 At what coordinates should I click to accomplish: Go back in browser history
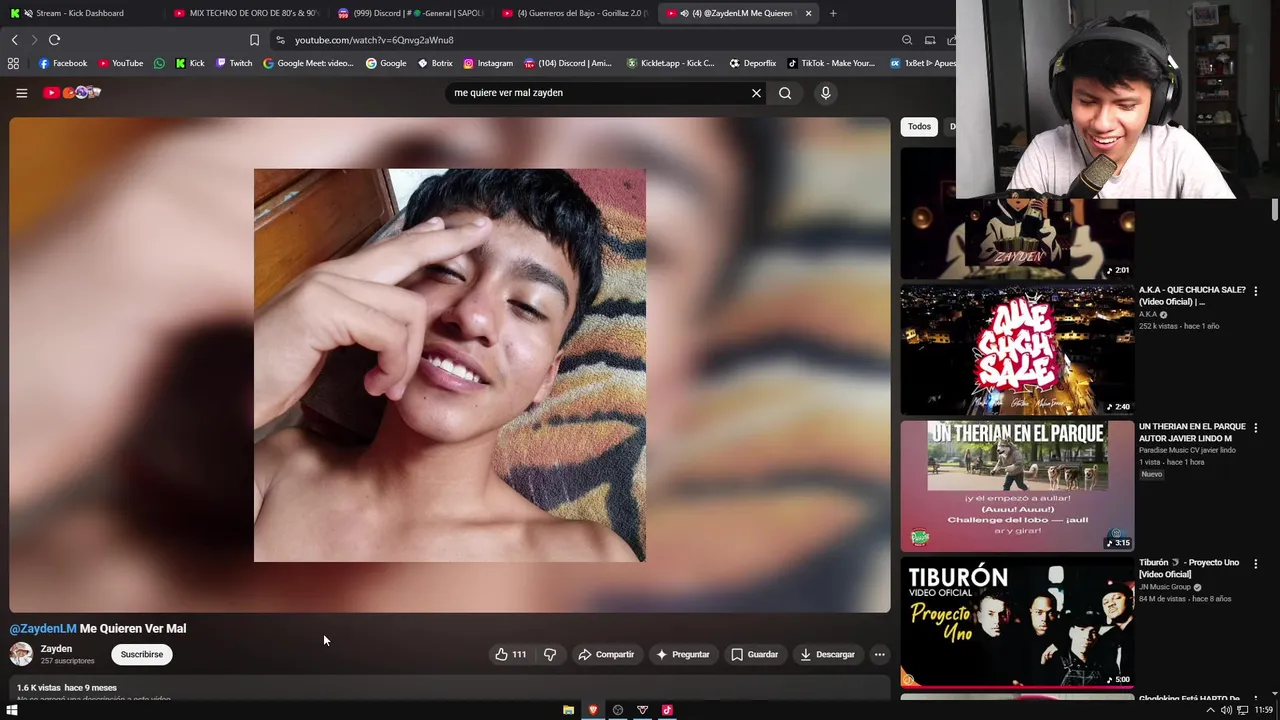click(14, 40)
